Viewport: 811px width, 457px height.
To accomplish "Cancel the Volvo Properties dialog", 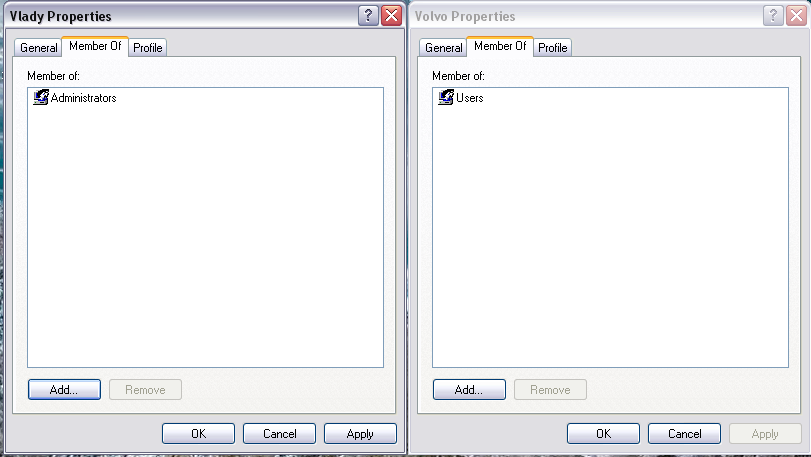I will (684, 433).
